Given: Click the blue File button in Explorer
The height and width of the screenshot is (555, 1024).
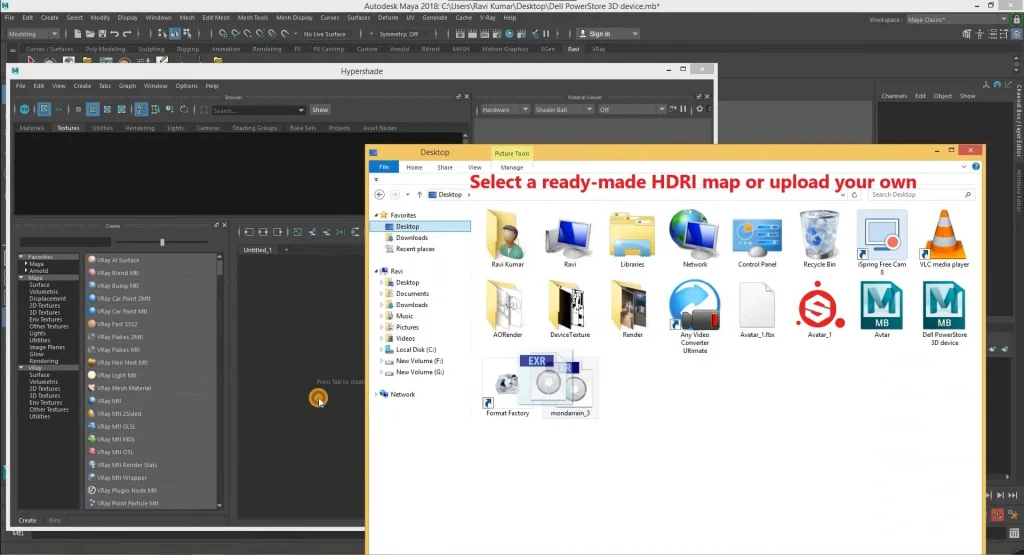Looking at the screenshot, I should coord(384,167).
